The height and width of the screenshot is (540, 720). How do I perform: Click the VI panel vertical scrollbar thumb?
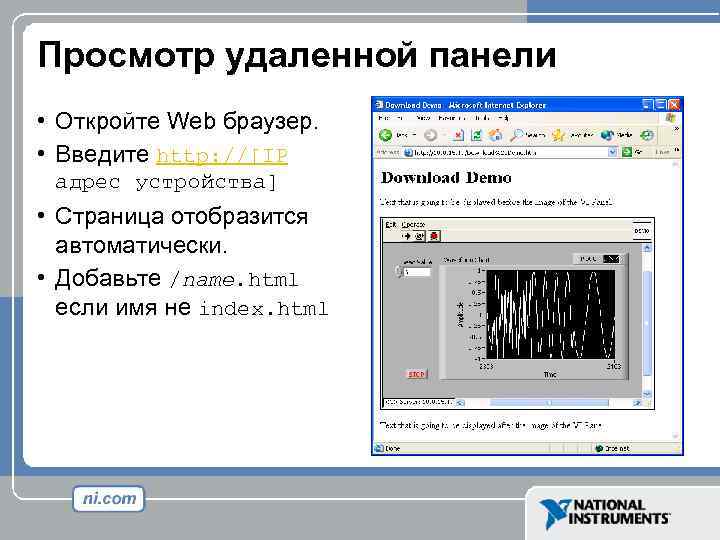[647, 323]
